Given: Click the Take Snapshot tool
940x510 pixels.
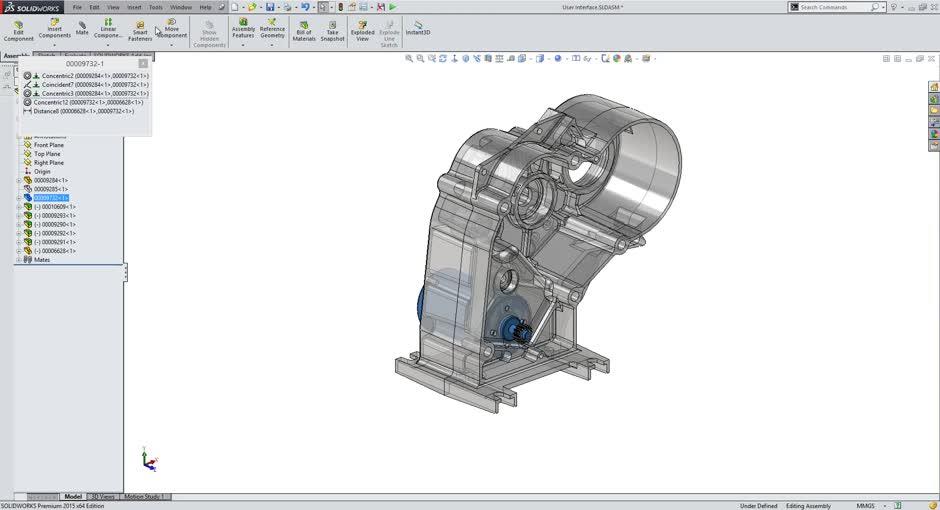Looking at the screenshot, I should pos(332,30).
